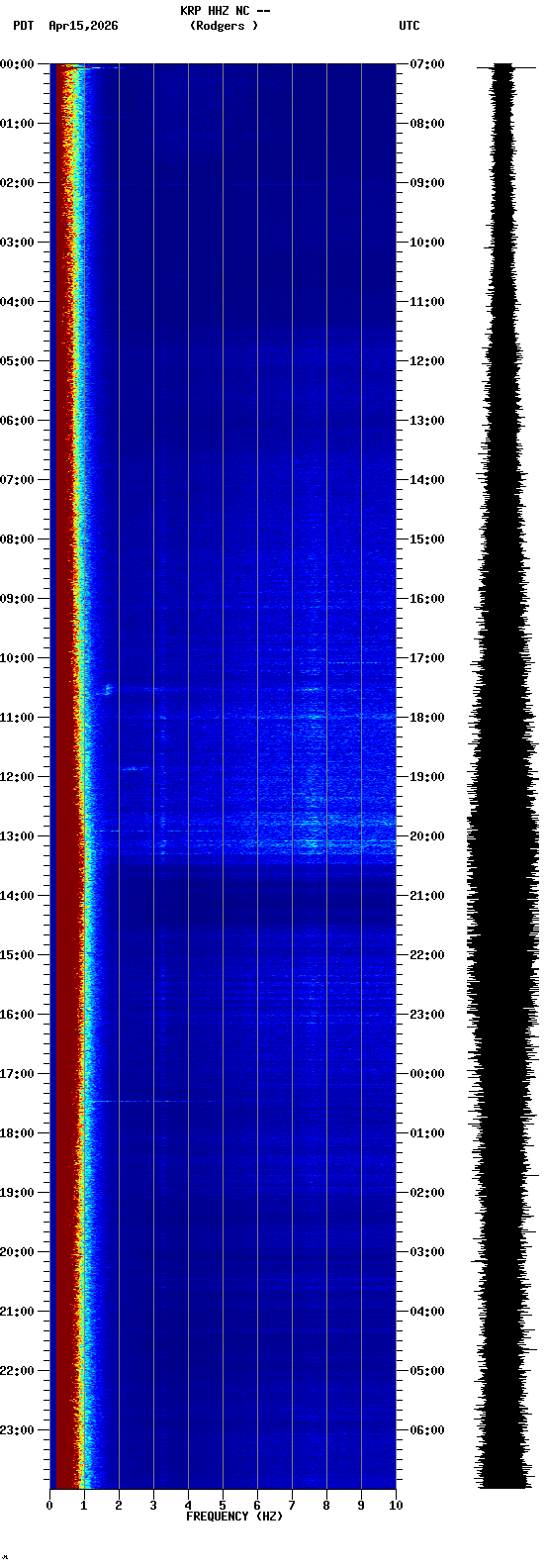Click the '05:00' UTC time label
Viewport: 546px width, 1568px height.
[427, 1371]
